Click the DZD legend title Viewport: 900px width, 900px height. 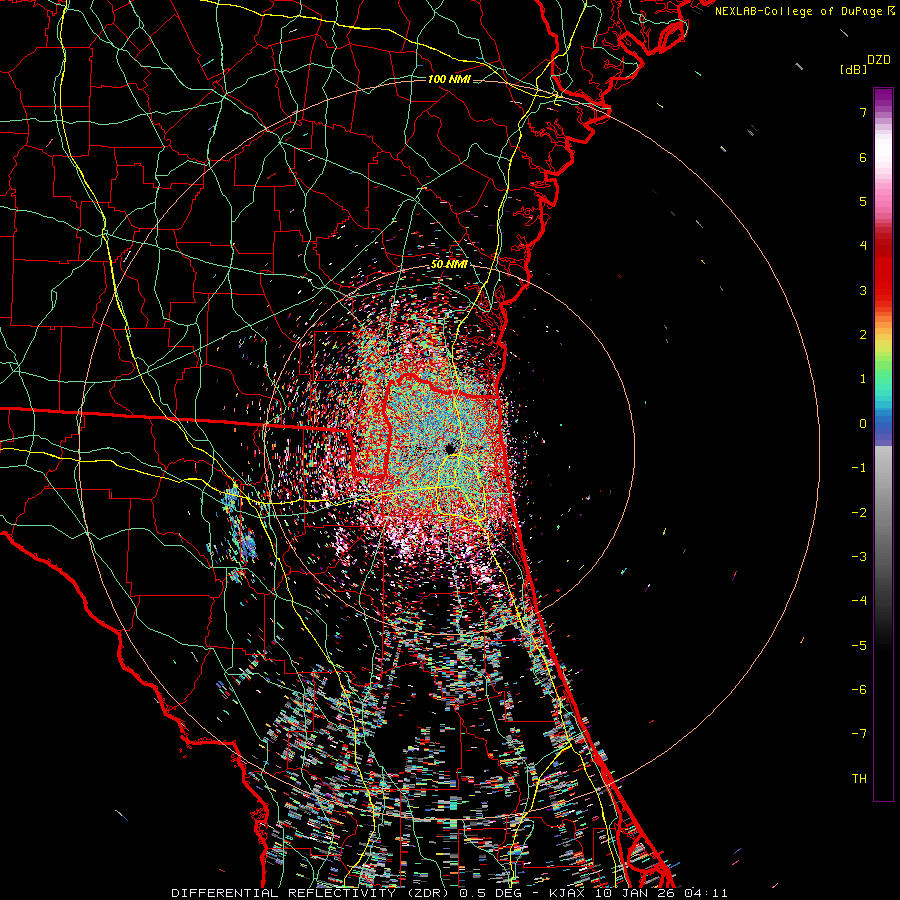tap(879, 60)
